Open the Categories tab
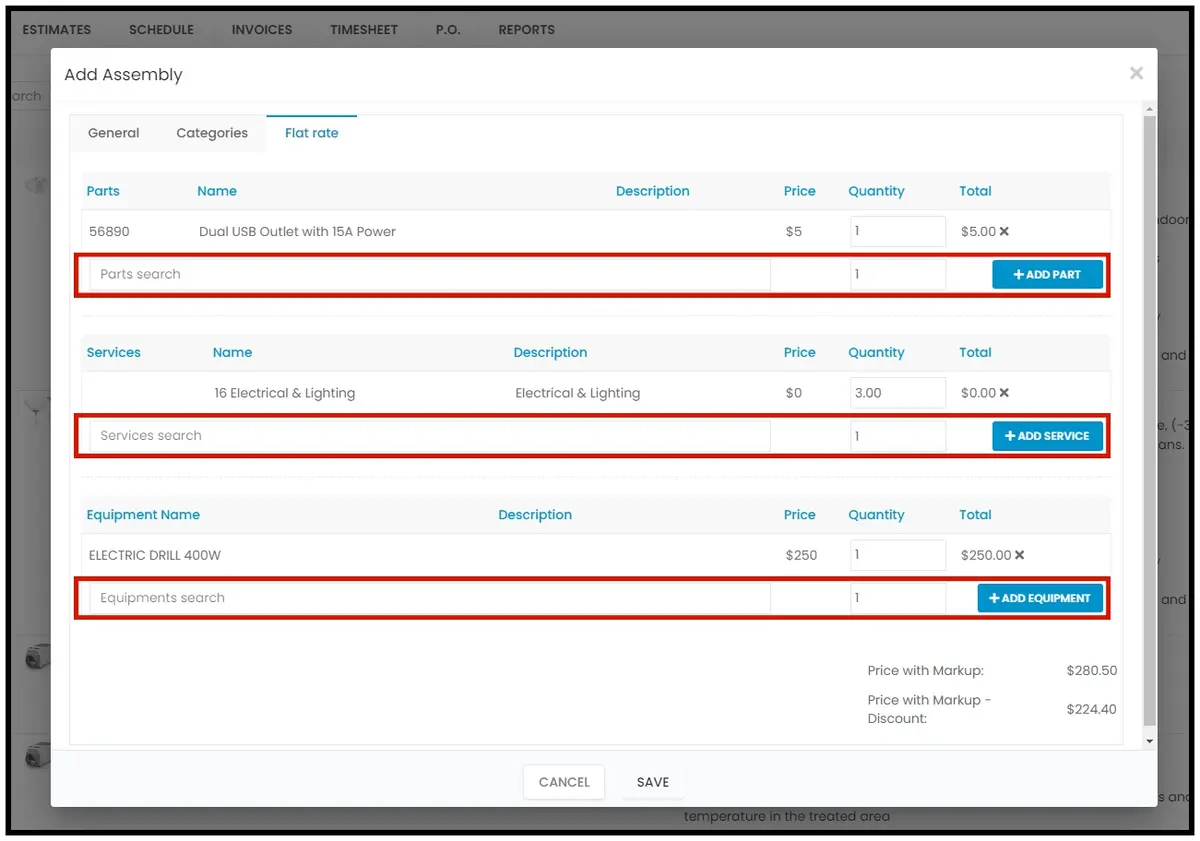Image resolution: width=1200 pixels, height=841 pixels. pyautogui.click(x=212, y=133)
